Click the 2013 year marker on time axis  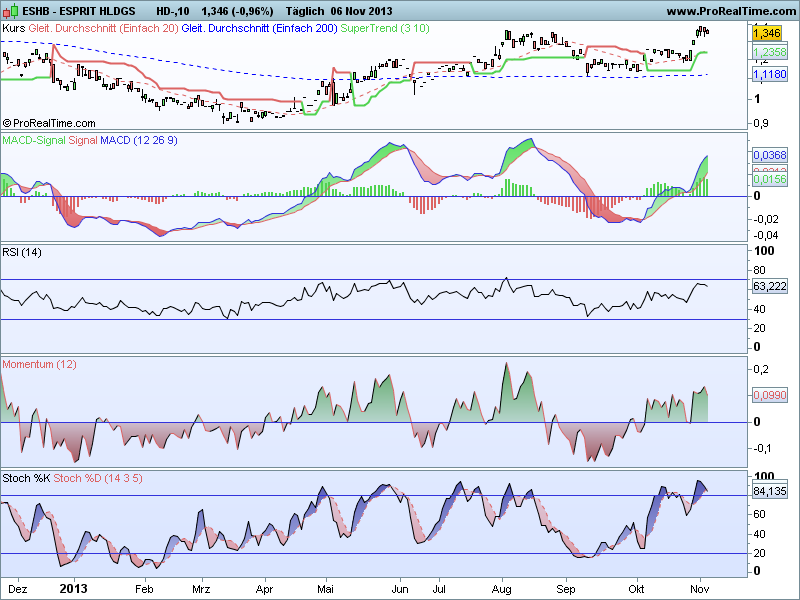tap(73, 589)
